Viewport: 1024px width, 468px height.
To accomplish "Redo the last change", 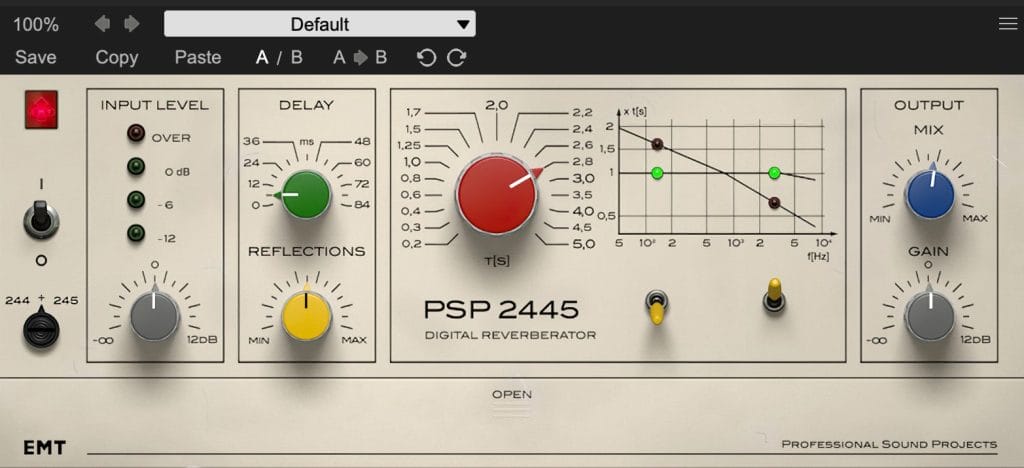I will [x=456, y=58].
